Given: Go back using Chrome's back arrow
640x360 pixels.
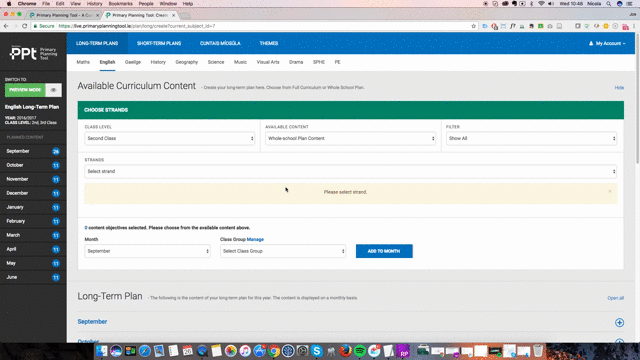Looking at the screenshot, I should 6,26.
